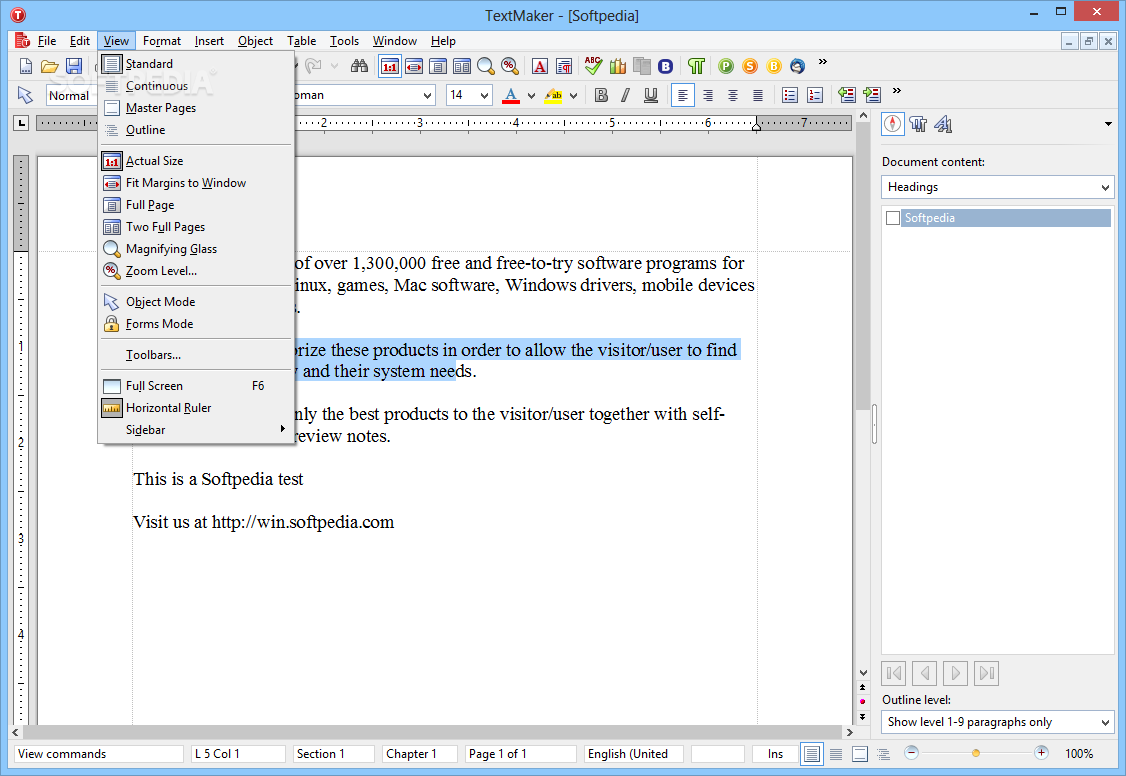This screenshot has height=776, width=1126.
Task: Launch the green P Presentations icon
Action: (x=726, y=67)
